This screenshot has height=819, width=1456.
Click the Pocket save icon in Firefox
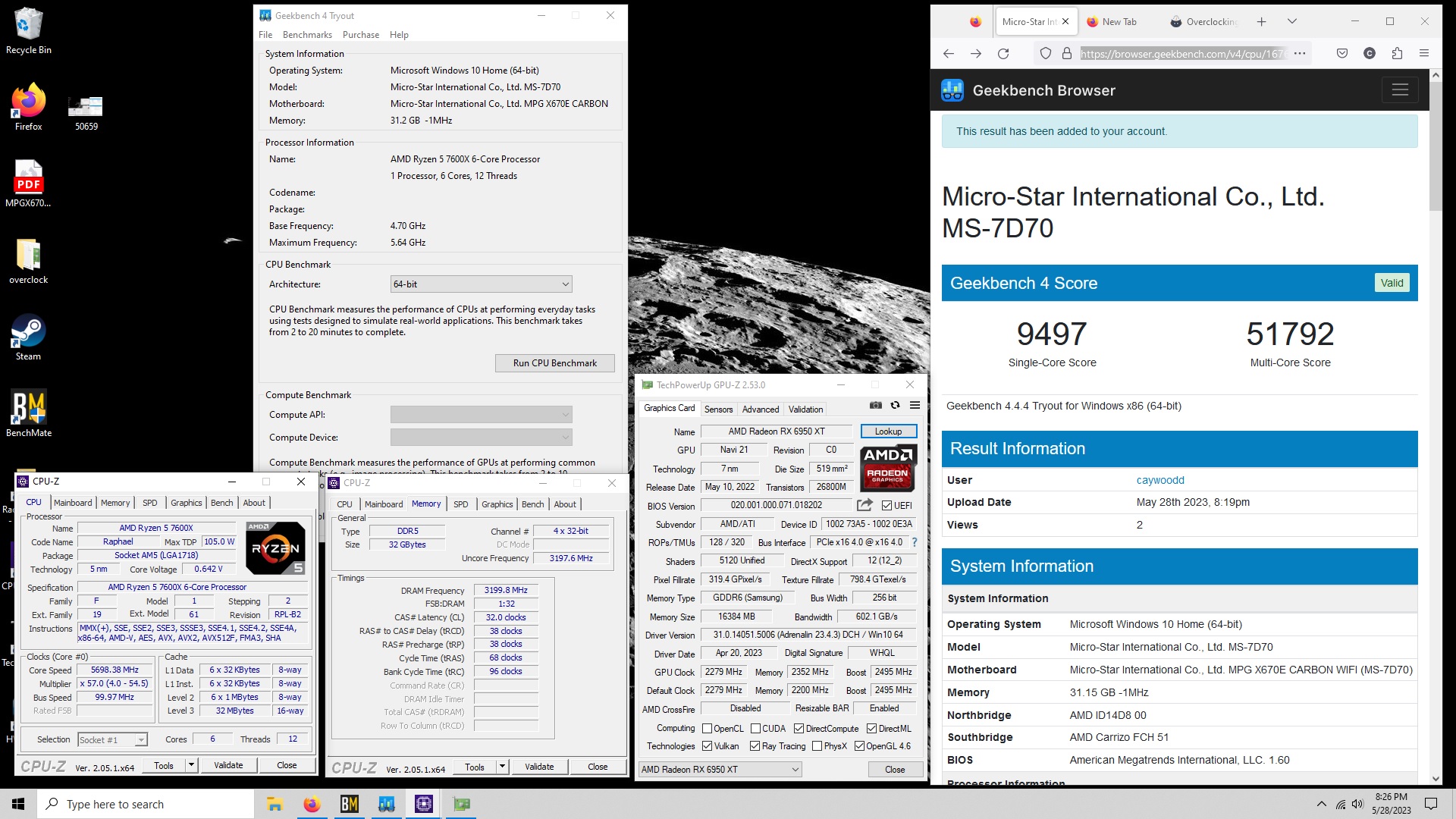[1342, 53]
